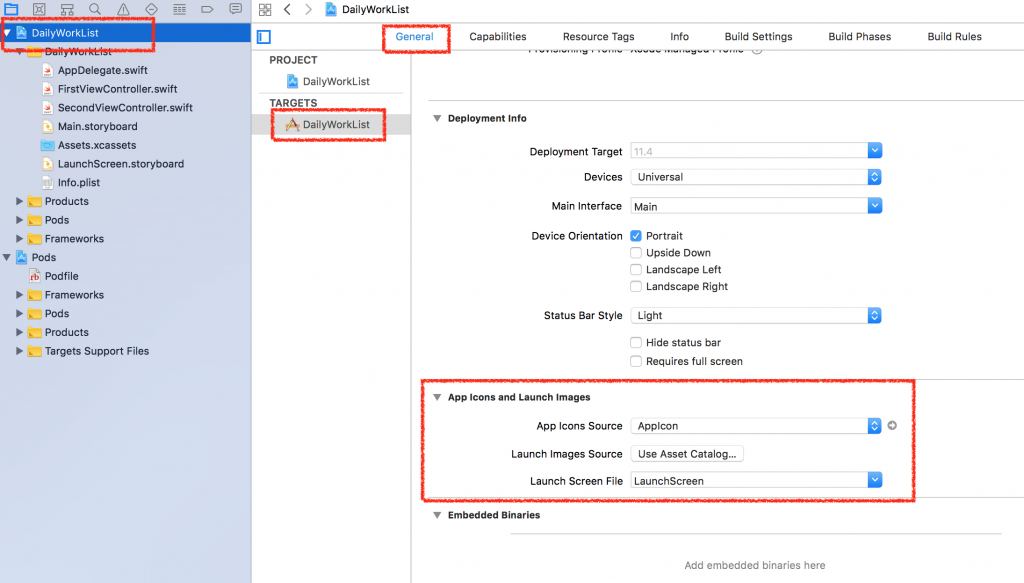Image resolution: width=1024 pixels, height=583 pixels.
Task: Toggle the Portrait orientation checkbox
Action: click(x=635, y=236)
